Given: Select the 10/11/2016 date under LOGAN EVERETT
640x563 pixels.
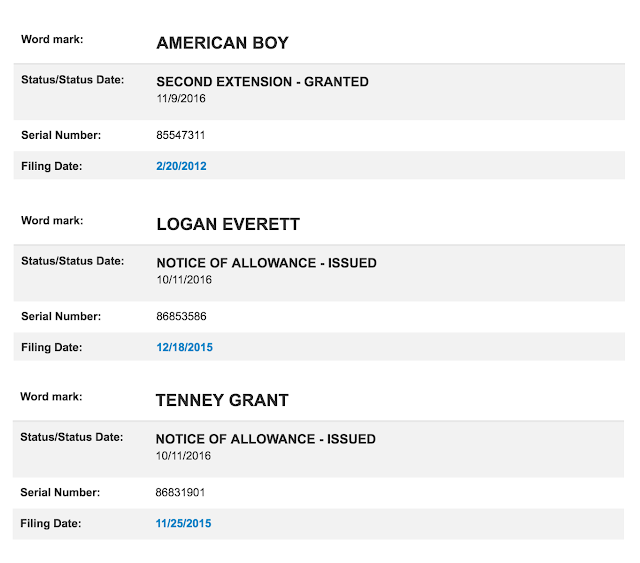Looking at the screenshot, I should pyautogui.click(x=184, y=280).
